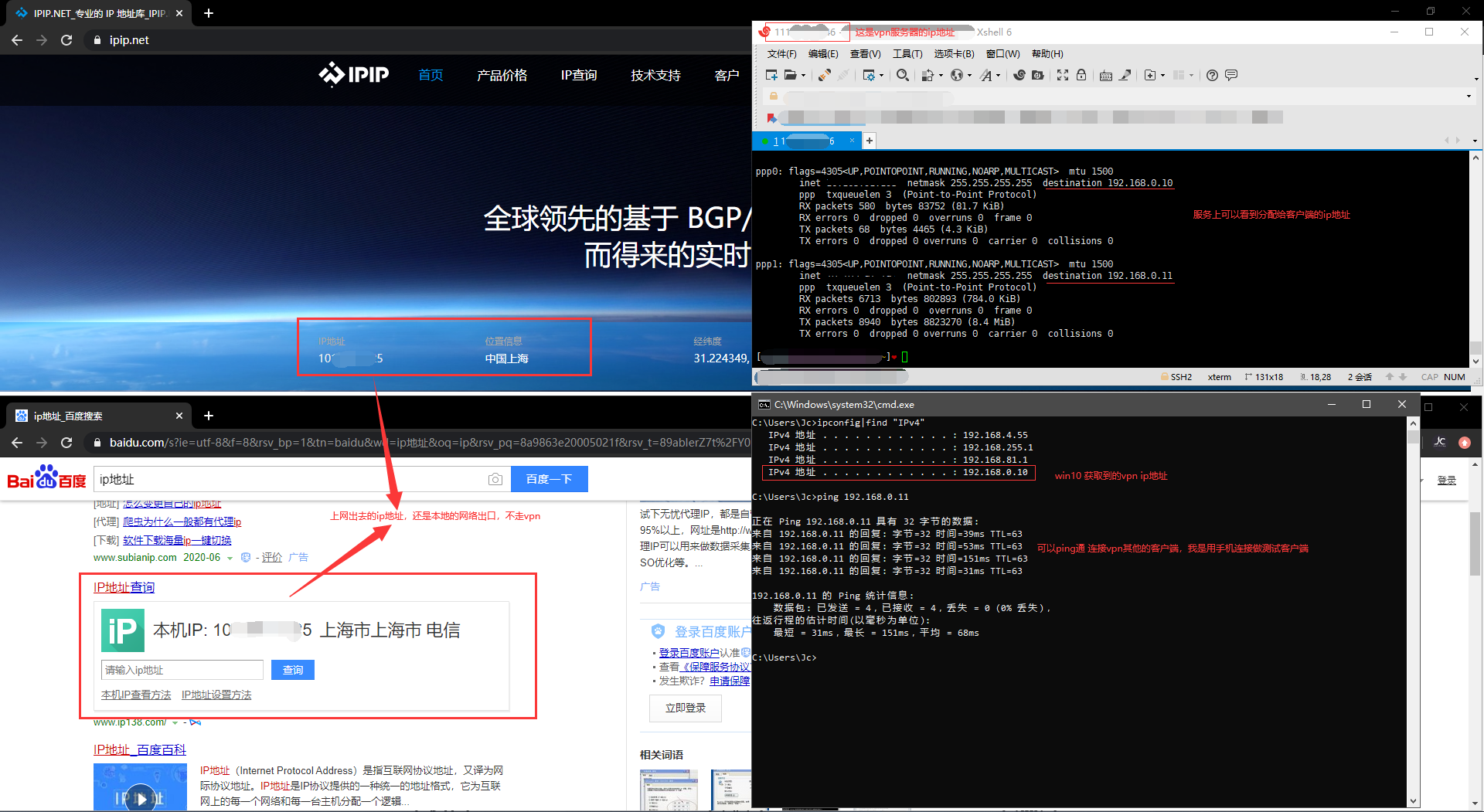Viewport: 1484px width, 812px height.
Task: Click the cmd window vertical scrollbar
Action: (1413, 613)
